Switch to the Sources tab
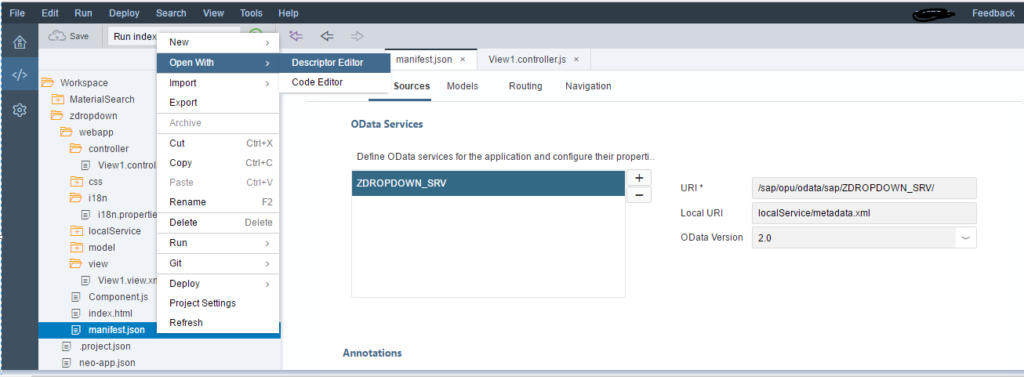Image resolution: width=1024 pixels, height=377 pixels. coord(411,86)
